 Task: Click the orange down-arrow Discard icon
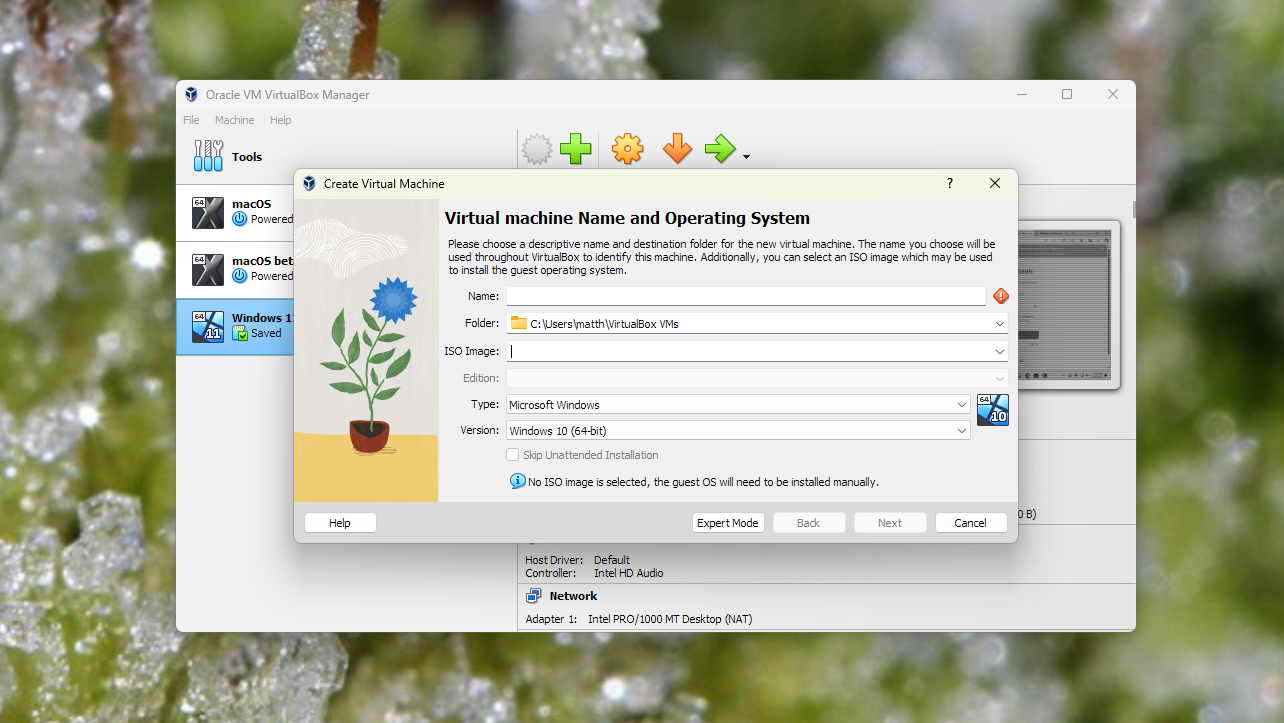pos(677,150)
